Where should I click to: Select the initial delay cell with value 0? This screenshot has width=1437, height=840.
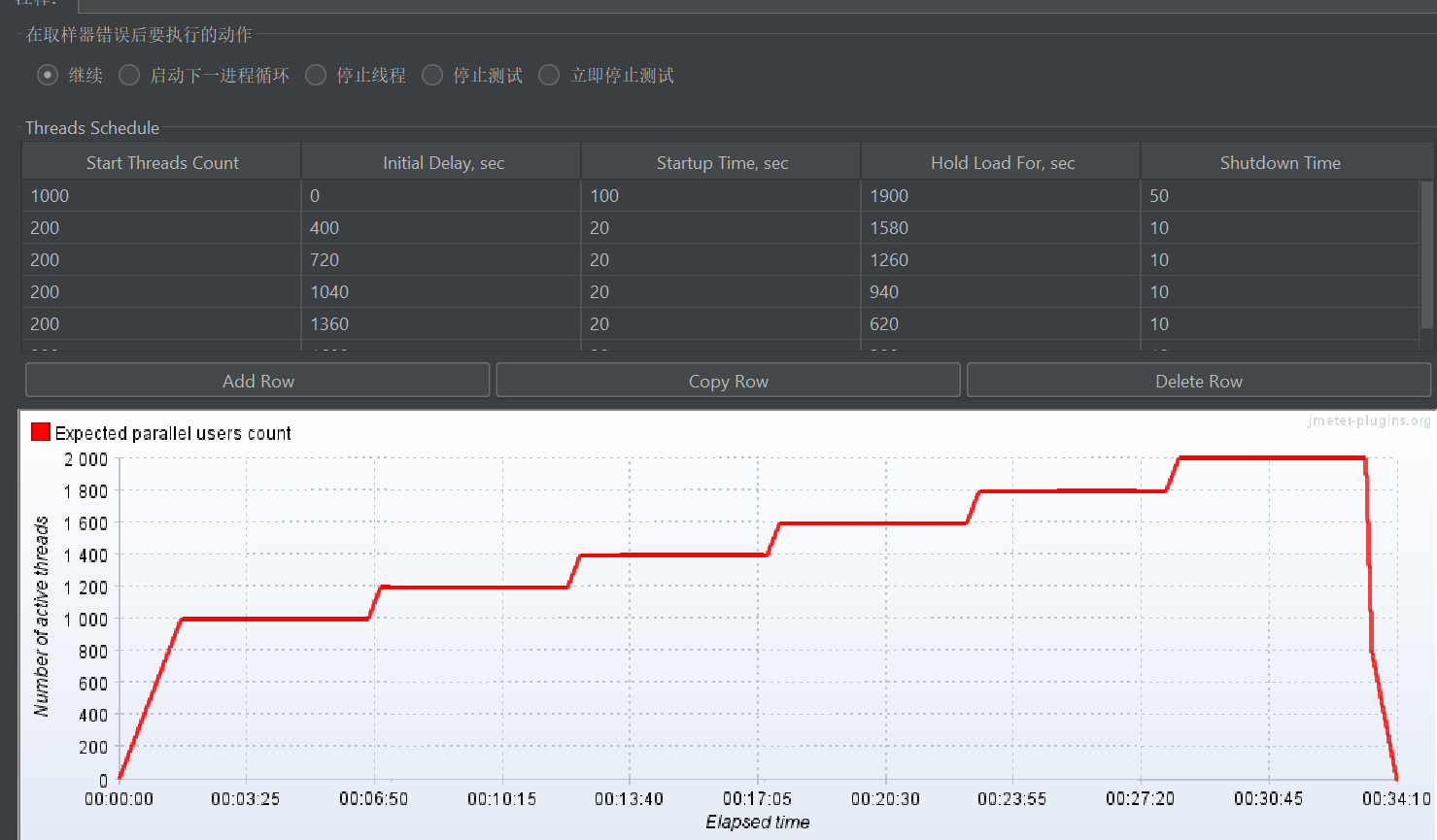coord(442,195)
